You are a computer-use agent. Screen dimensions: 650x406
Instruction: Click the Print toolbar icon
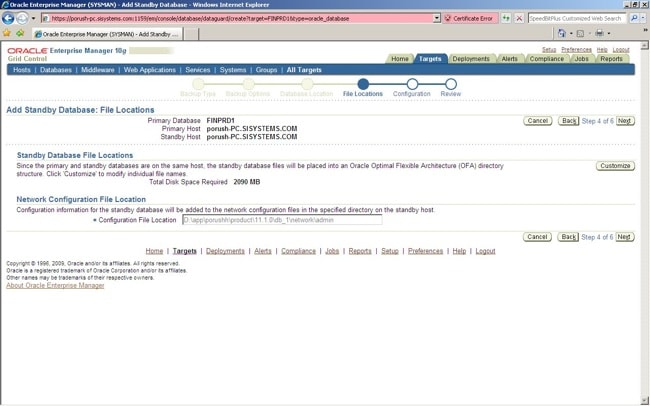coord(599,33)
